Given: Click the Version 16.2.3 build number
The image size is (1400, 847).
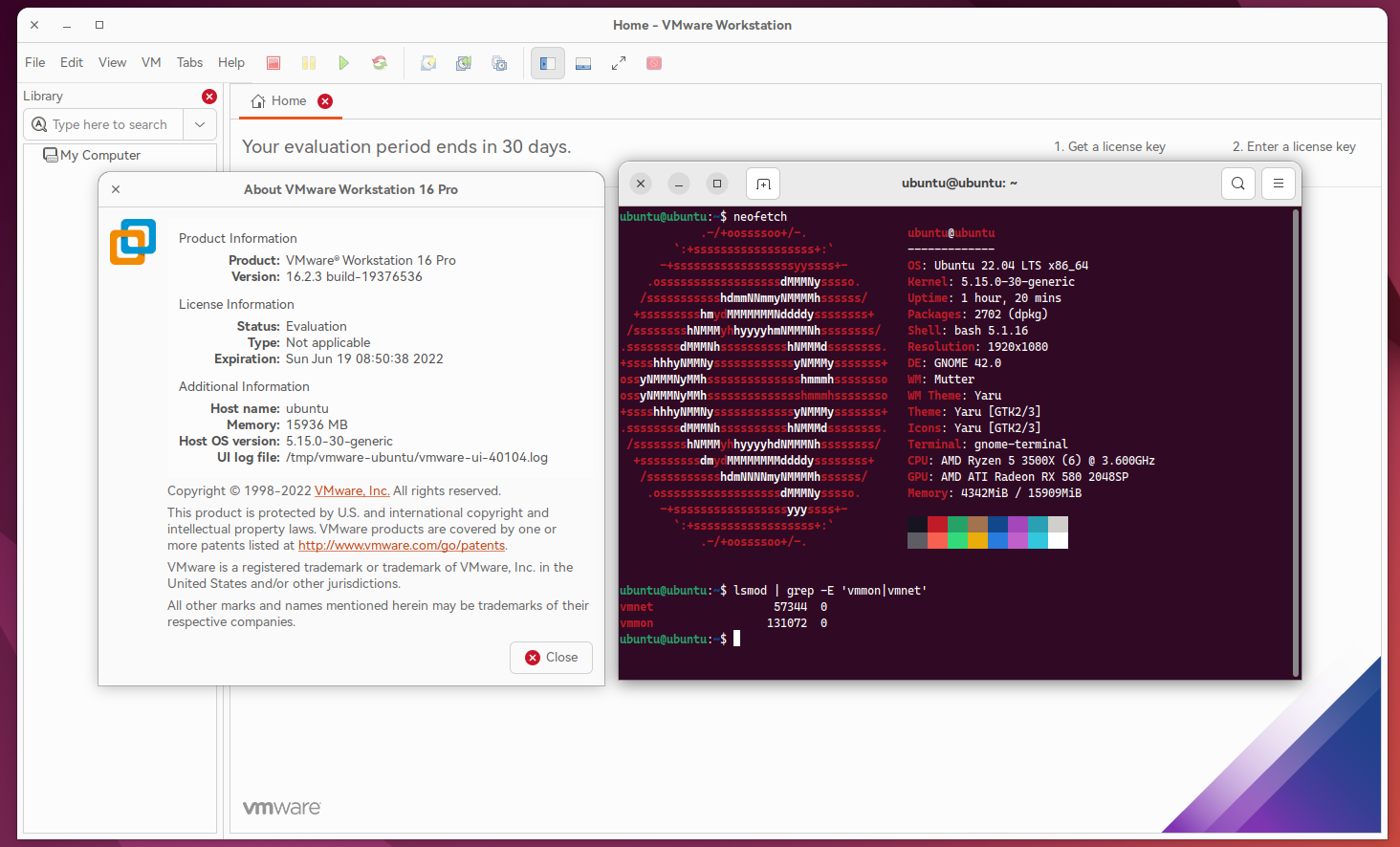Looking at the screenshot, I should point(354,276).
